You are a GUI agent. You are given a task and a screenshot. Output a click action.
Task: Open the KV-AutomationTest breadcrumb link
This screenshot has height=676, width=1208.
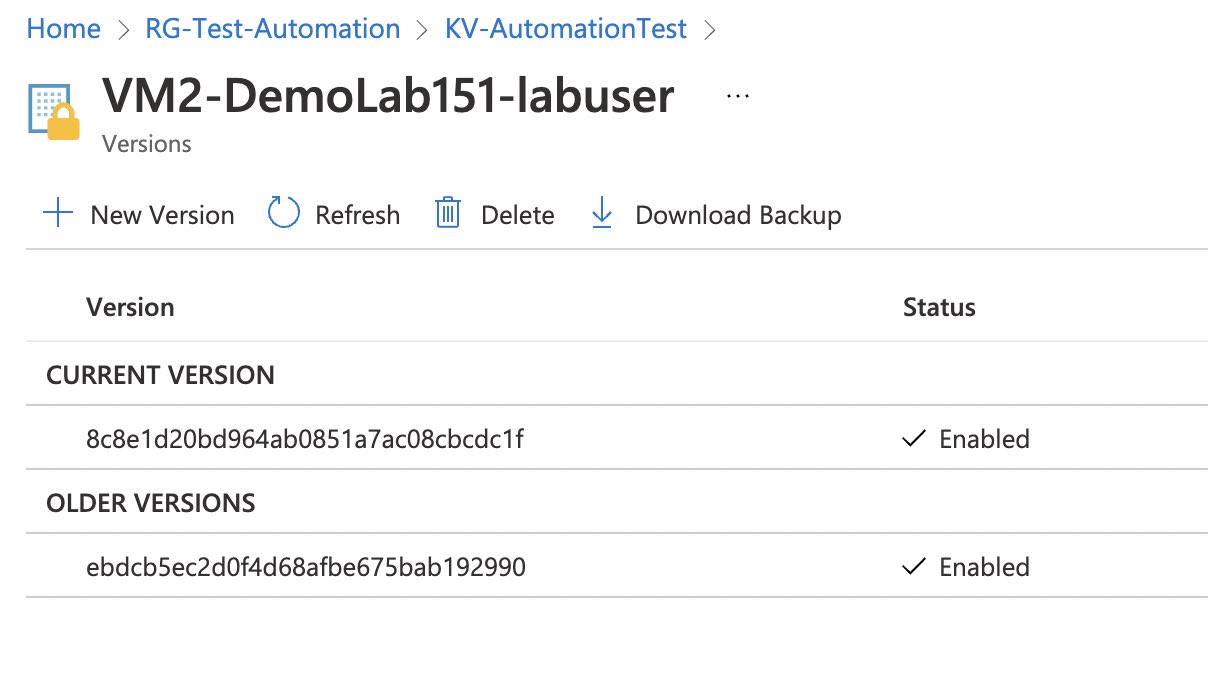565,29
